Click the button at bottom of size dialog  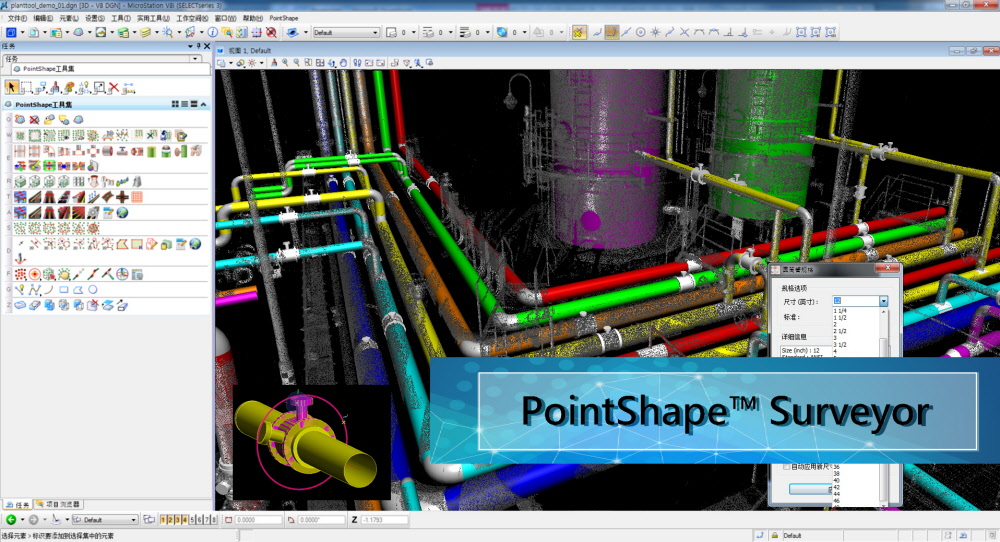(811, 489)
